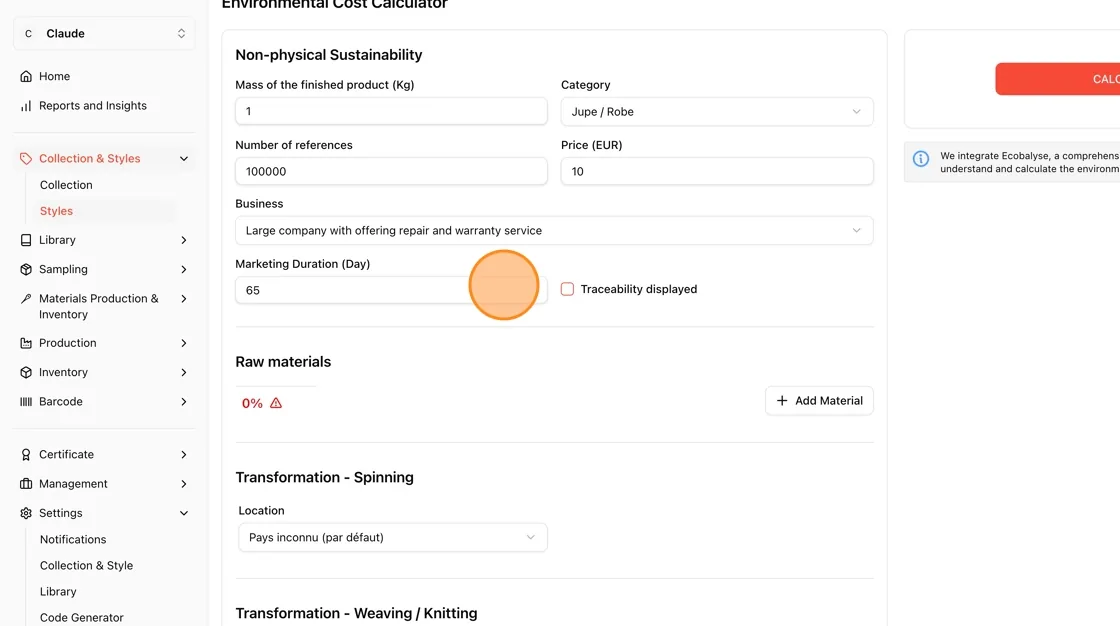Click the blue info circle icon
The image size is (1120, 626).
pos(921,159)
